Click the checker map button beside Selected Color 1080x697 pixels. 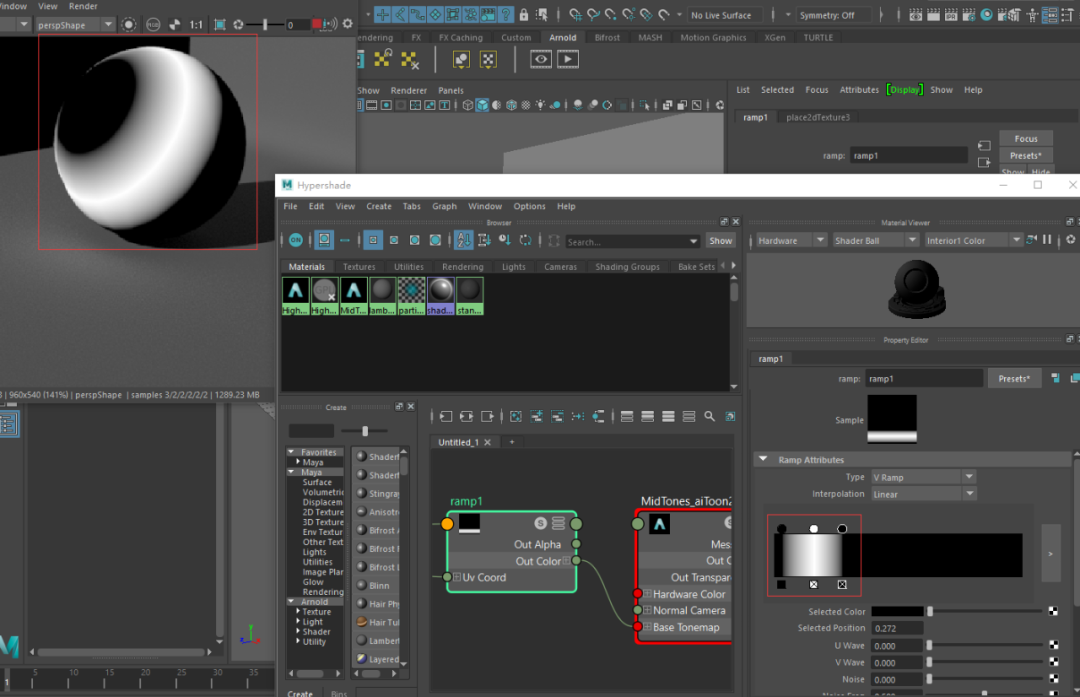click(x=1053, y=611)
